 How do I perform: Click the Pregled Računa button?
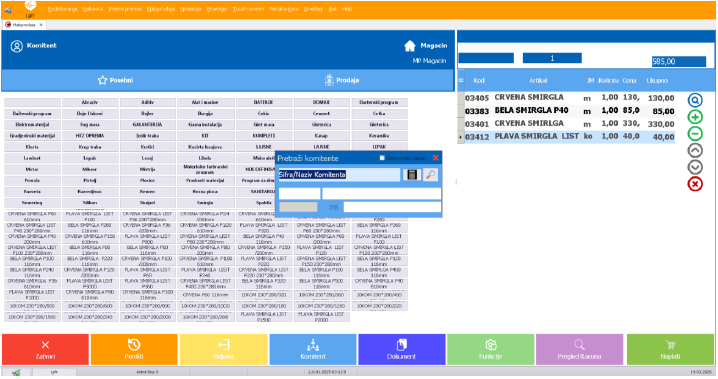(579, 349)
